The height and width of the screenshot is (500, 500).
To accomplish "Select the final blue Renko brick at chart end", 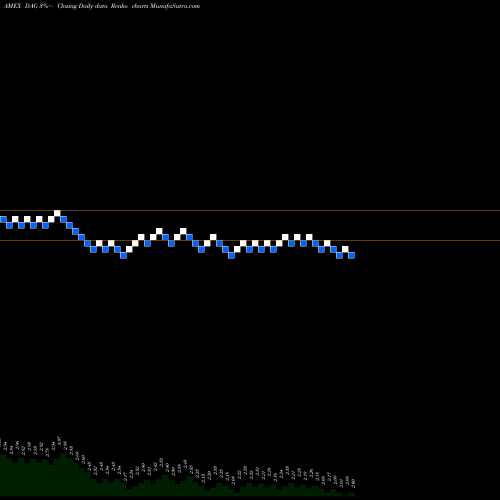I will 351,255.
